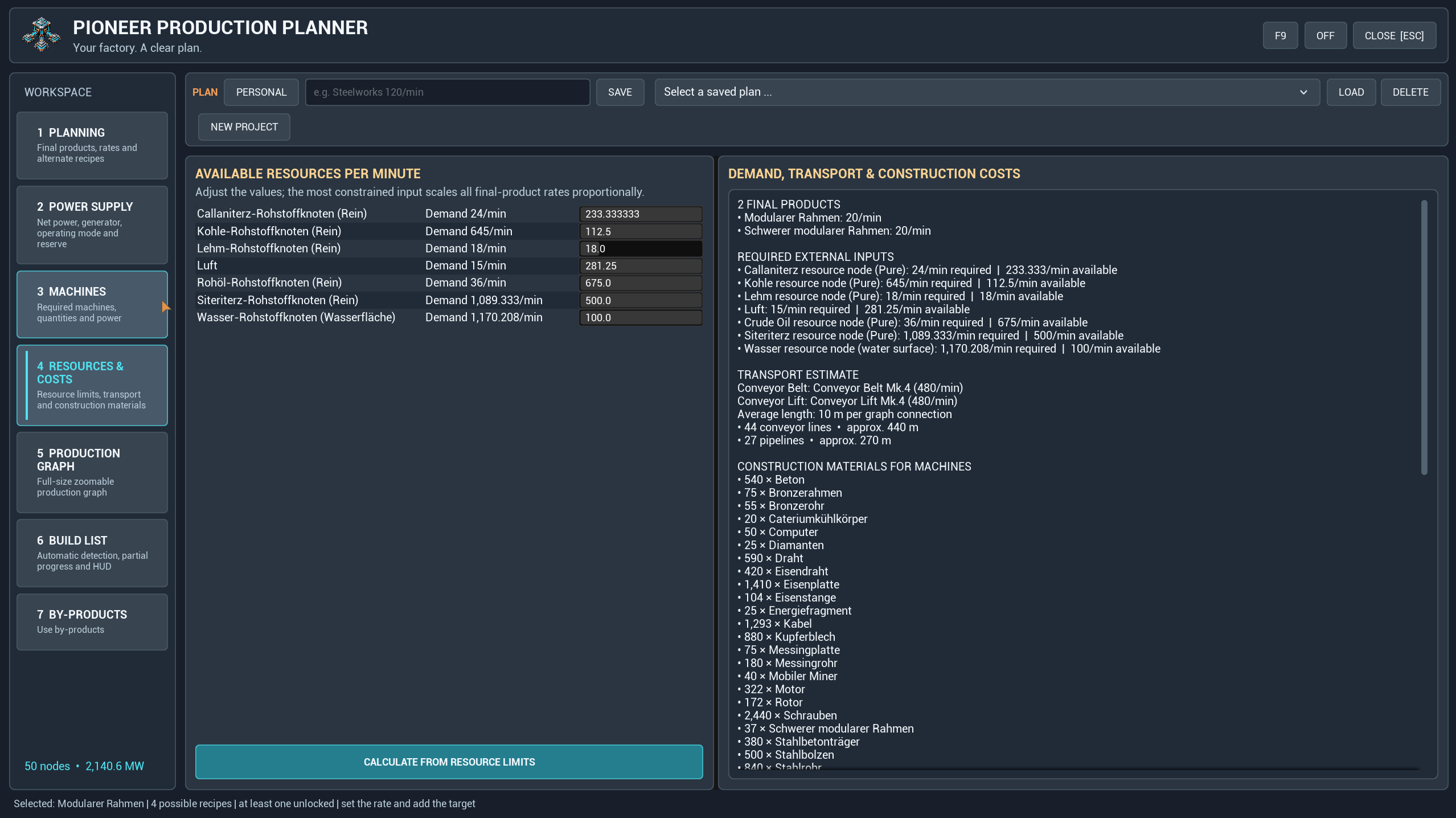
Task: Click 'Demand 1,170.208/min' for Wasser row
Action: 483,317
